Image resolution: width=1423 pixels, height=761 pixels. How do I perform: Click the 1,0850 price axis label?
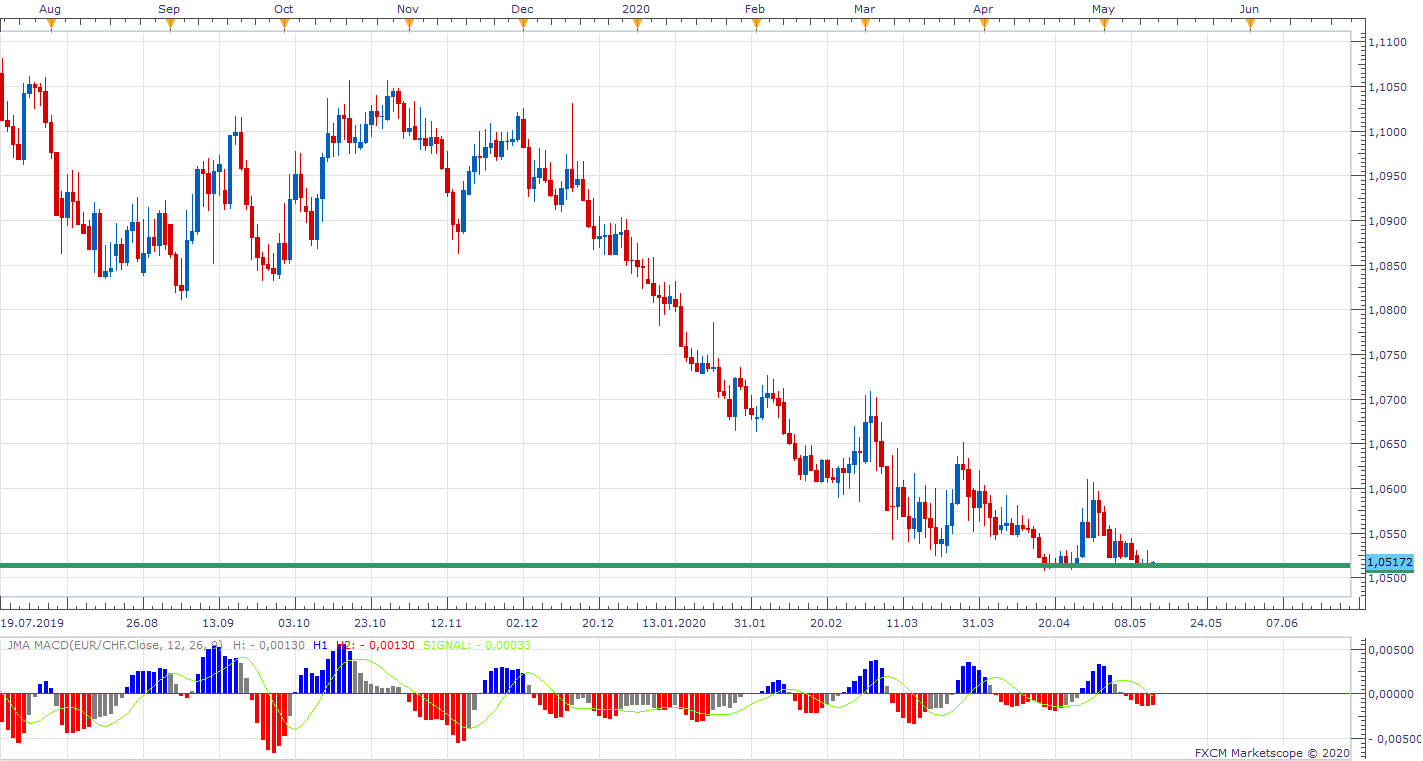click(x=1389, y=266)
